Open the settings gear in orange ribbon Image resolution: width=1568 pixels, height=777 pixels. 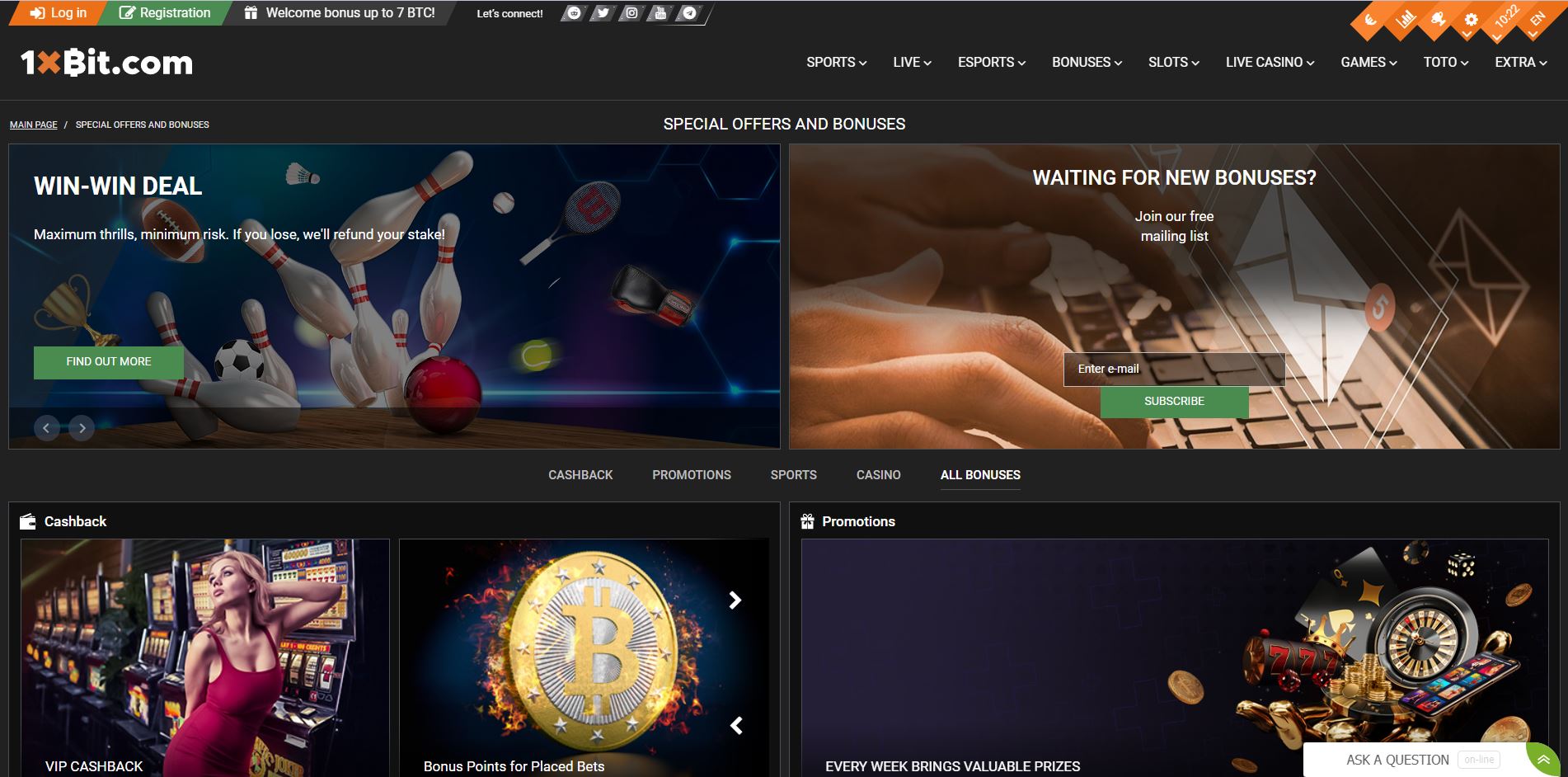point(1471,20)
